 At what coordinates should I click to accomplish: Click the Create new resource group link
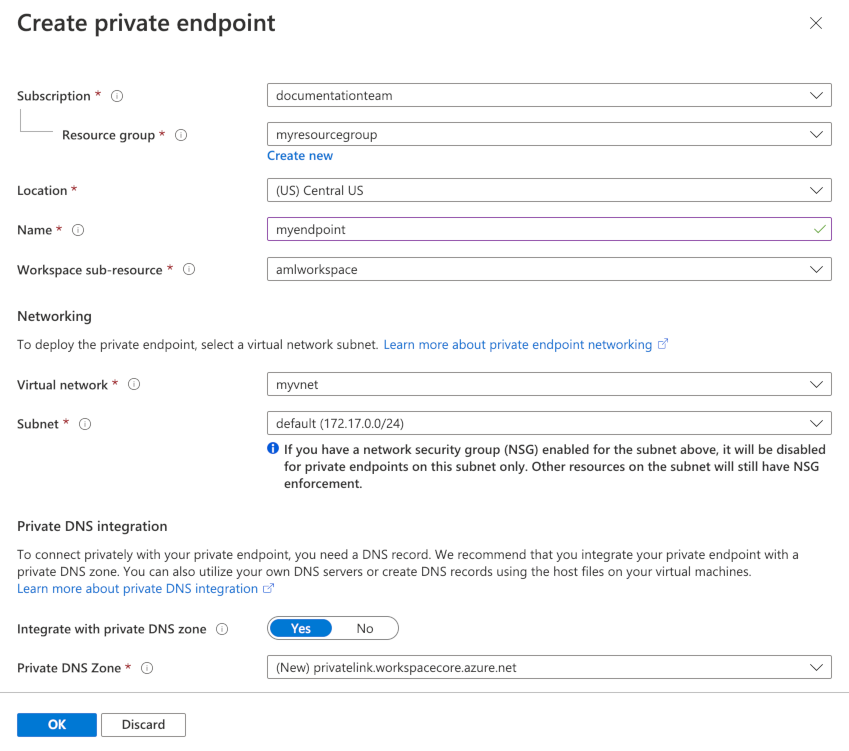click(299, 155)
